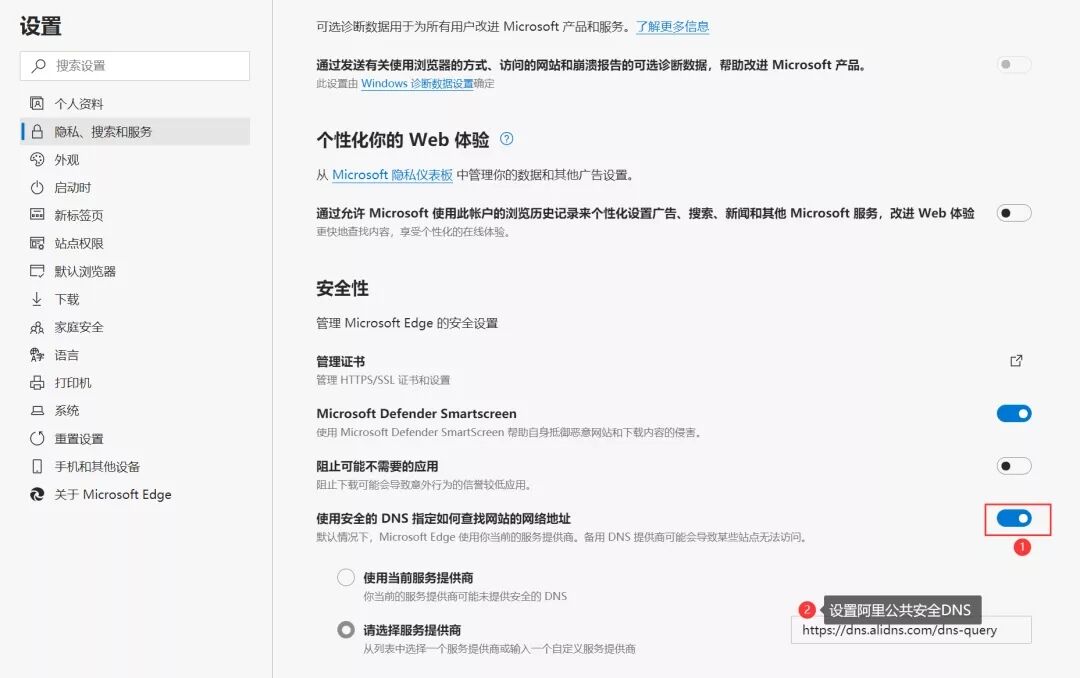Select the 请选择服务提供商 radio button
The height and width of the screenshot is (678, 1080).
346,630
